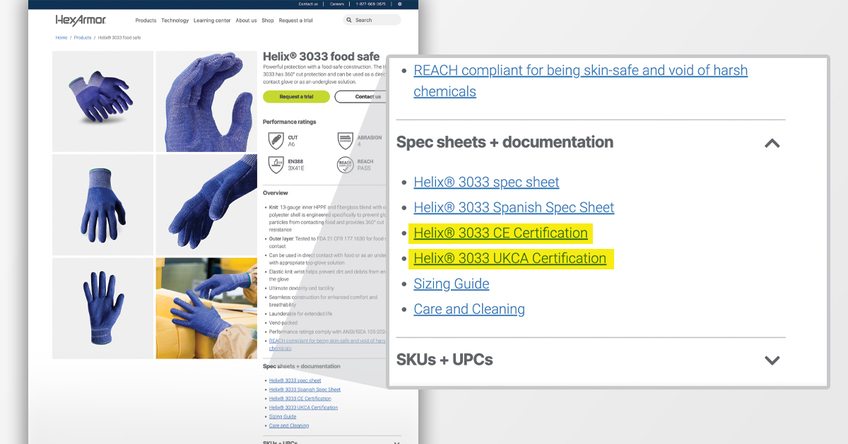Viewport: 848px width, 444px height.
Task: Click the search magnifier icon
Action: coord(349,20)
